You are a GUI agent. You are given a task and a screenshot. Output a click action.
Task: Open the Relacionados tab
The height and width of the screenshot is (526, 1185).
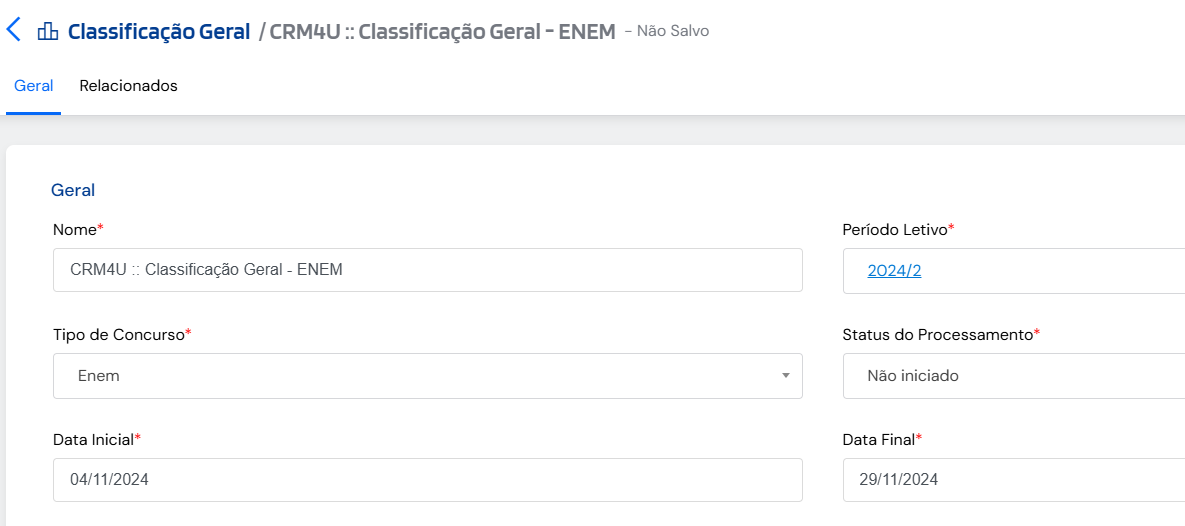point(128,86)
